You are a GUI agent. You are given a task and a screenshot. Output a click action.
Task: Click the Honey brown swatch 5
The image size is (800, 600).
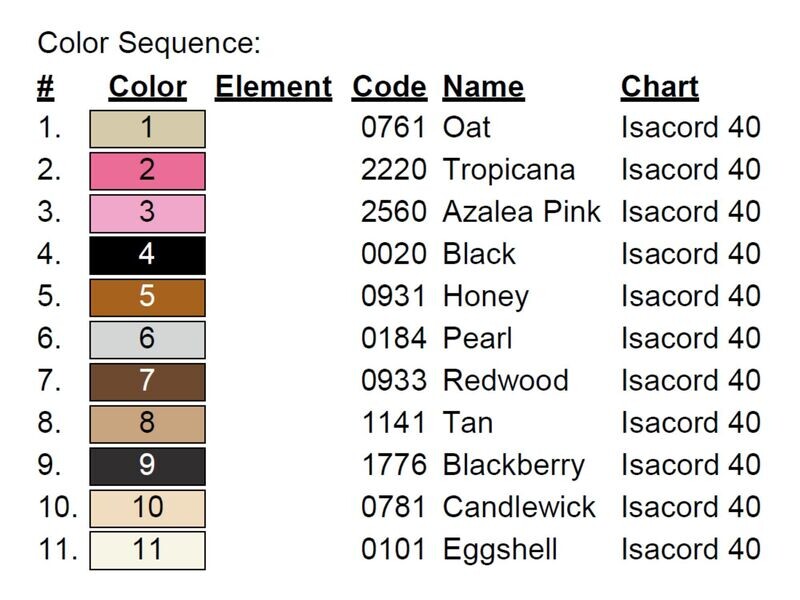pos(147,297)
